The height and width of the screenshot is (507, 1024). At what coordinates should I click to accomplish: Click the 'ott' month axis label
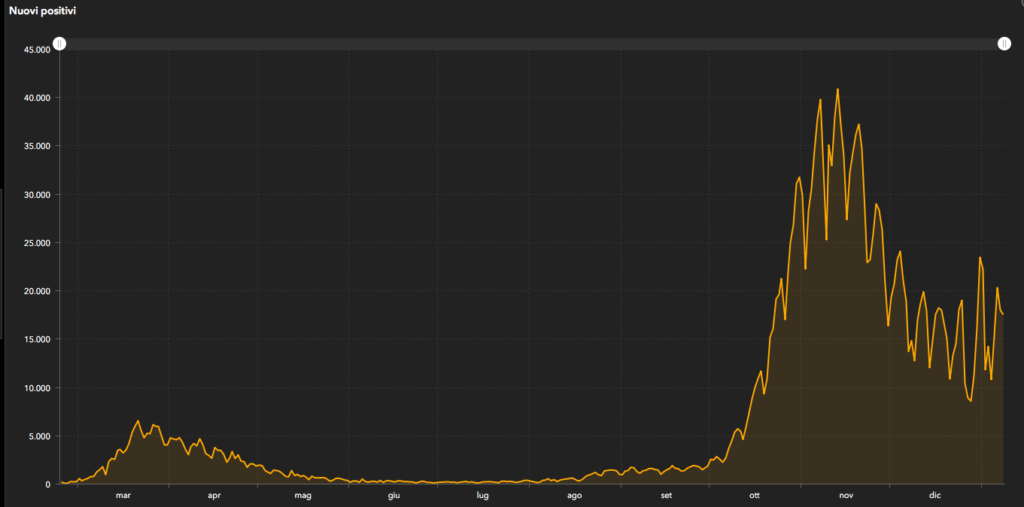pos(754,496)
